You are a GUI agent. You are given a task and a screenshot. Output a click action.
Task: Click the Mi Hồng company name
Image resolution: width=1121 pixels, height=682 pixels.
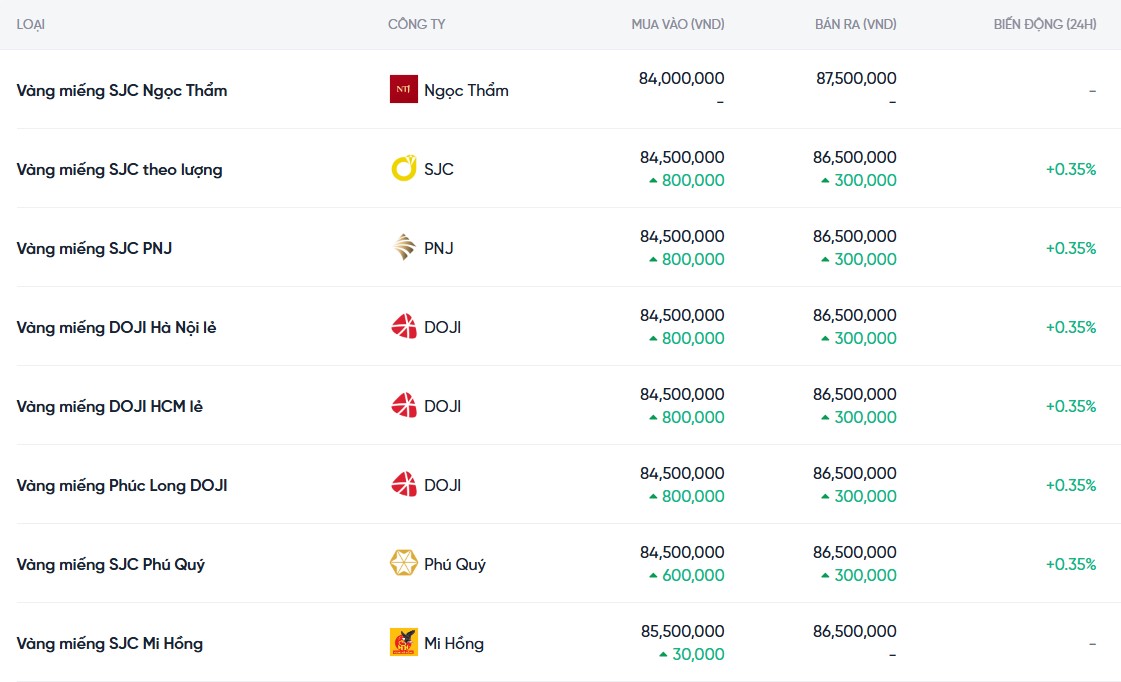pos(454,643)
